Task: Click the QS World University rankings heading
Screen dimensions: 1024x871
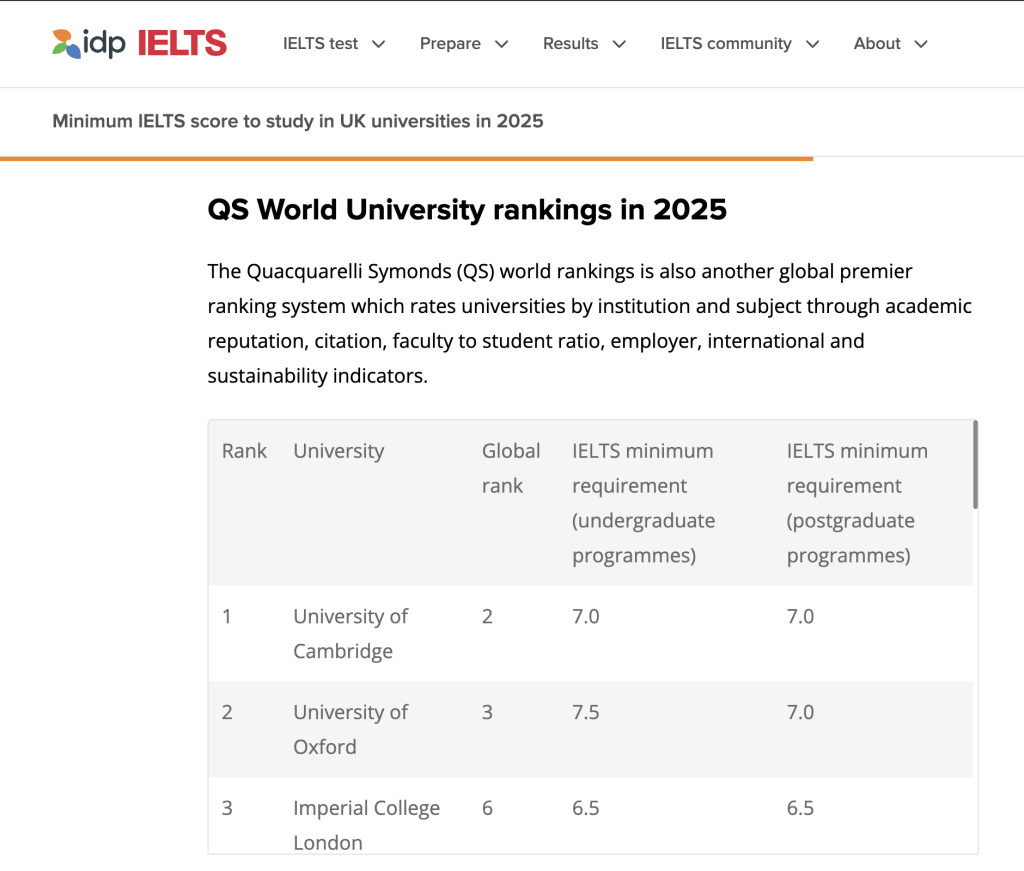Action: coord(466,210)
